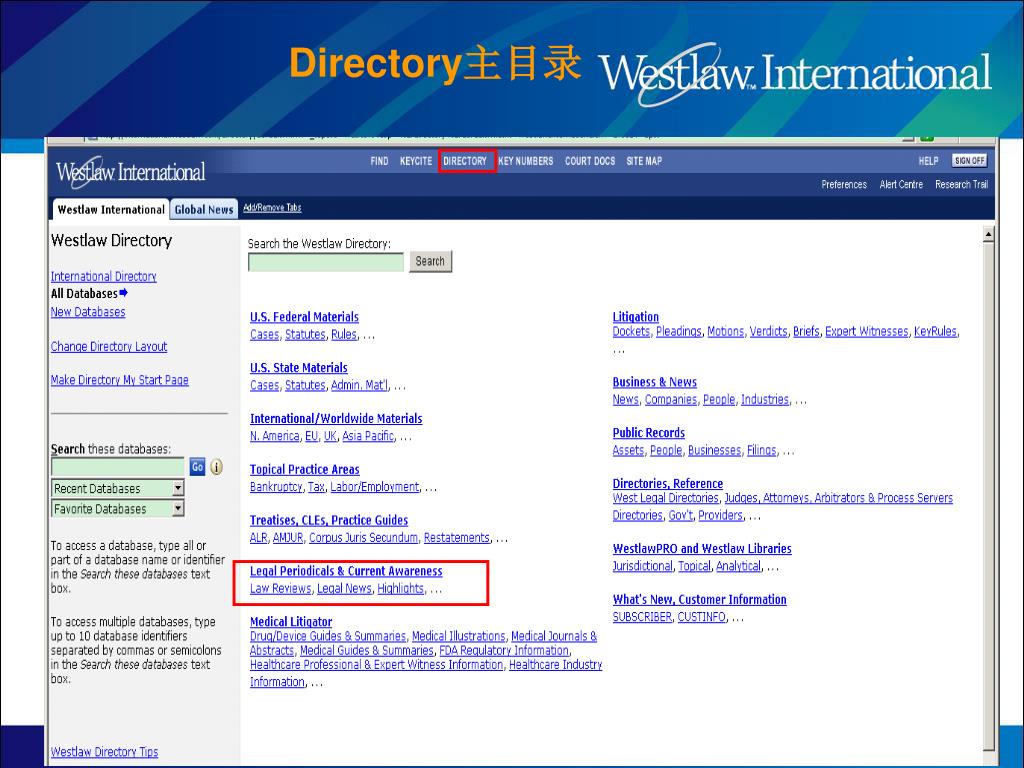
Task: Open What's New, Customer Information
Action: [699, 600]
